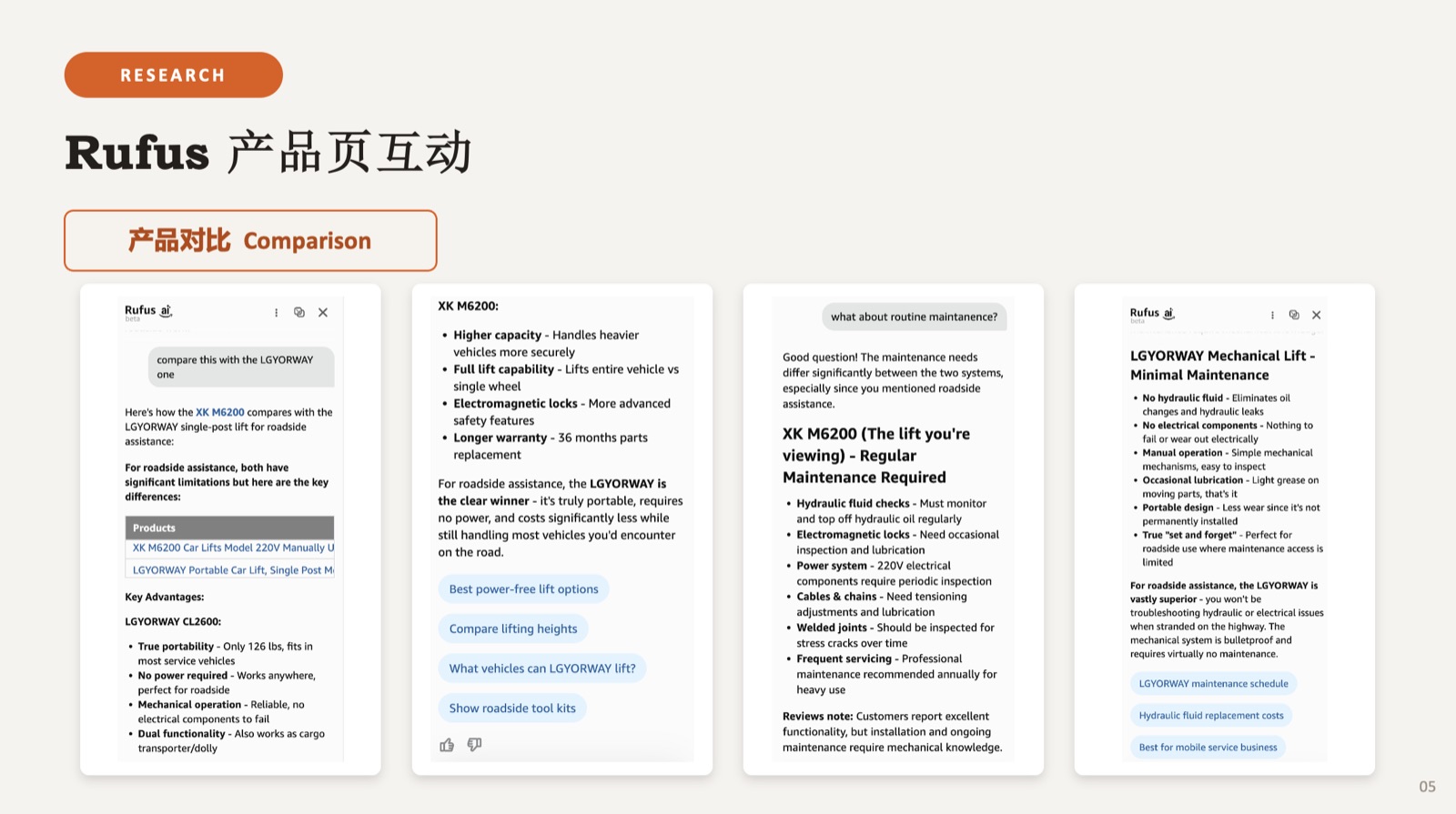Click 'LGYORWAY is the clear winner' text
Screen dimensions: 1456x814
552,492
